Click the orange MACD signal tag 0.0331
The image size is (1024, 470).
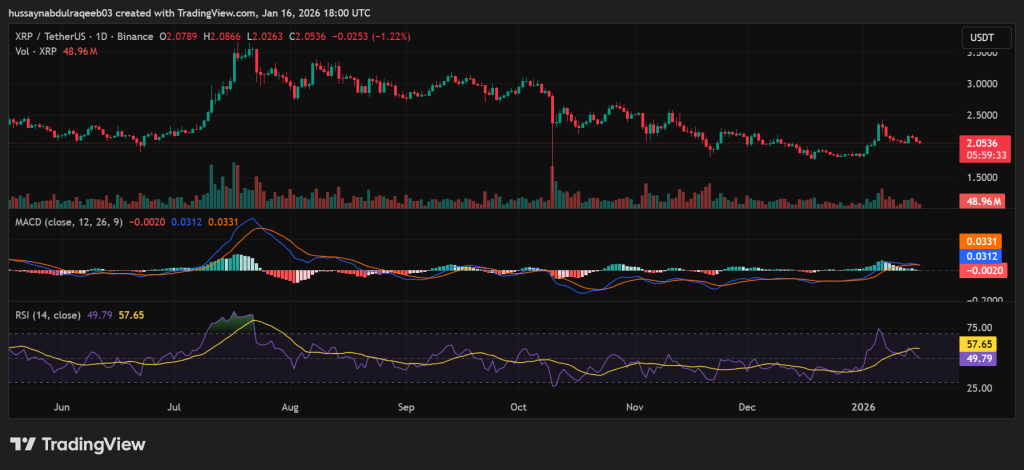[980, 241]
